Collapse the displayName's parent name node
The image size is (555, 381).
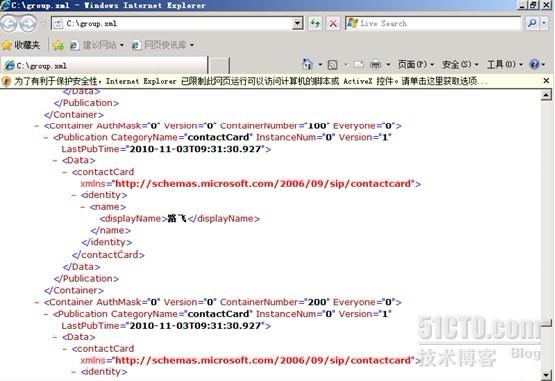83,207
